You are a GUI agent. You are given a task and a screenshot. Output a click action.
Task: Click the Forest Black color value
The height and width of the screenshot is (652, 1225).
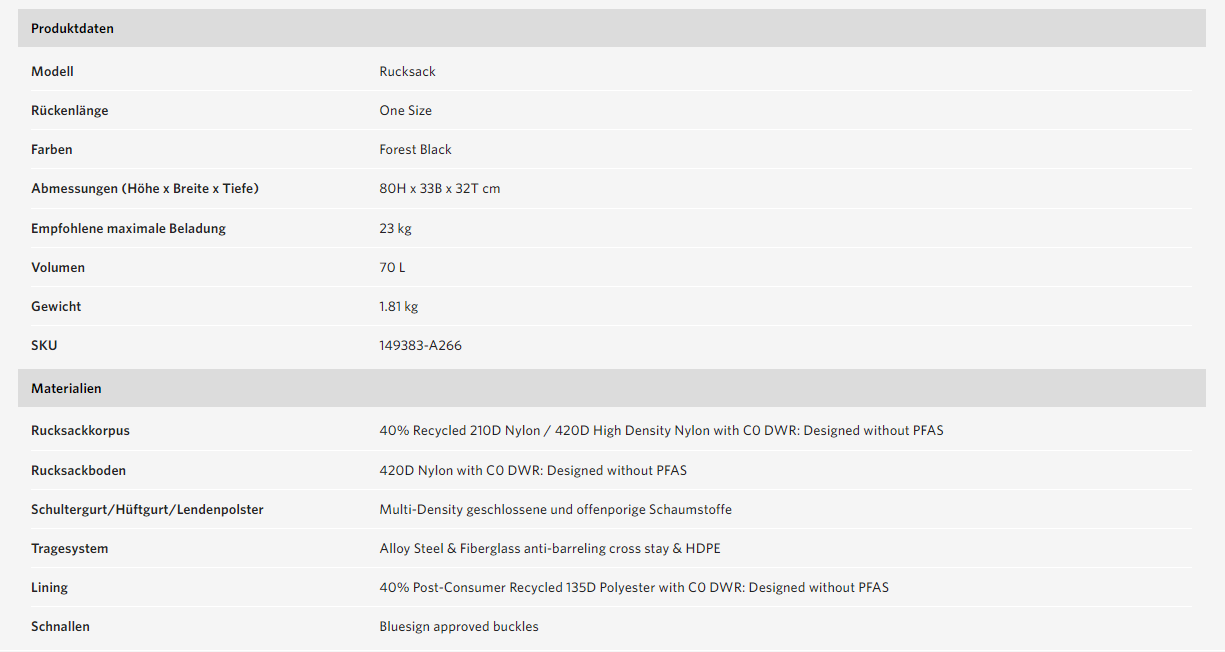click(x=415, y=149)
